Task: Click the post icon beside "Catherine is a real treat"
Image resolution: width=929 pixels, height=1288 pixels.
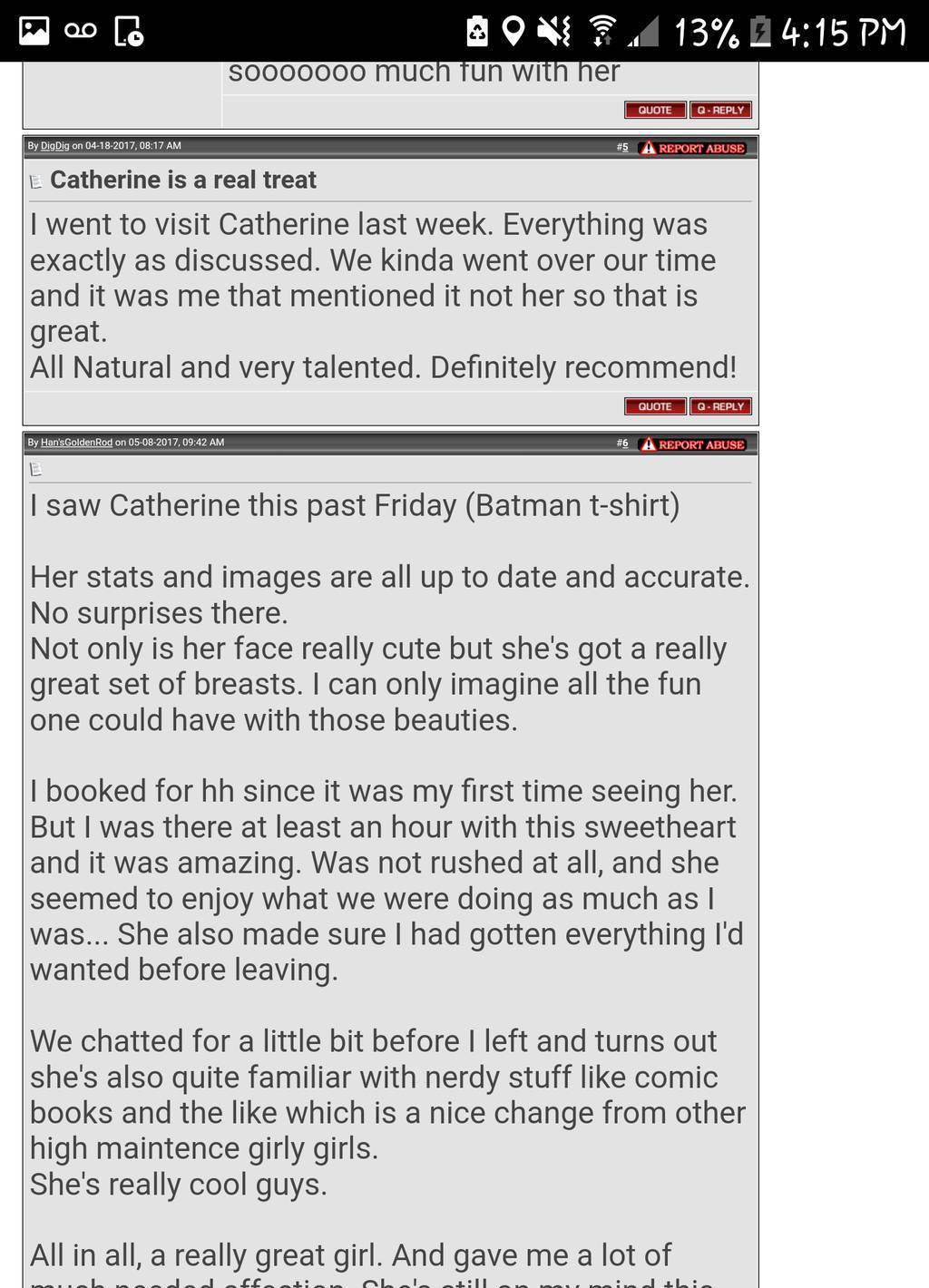Action: point(36,181)
